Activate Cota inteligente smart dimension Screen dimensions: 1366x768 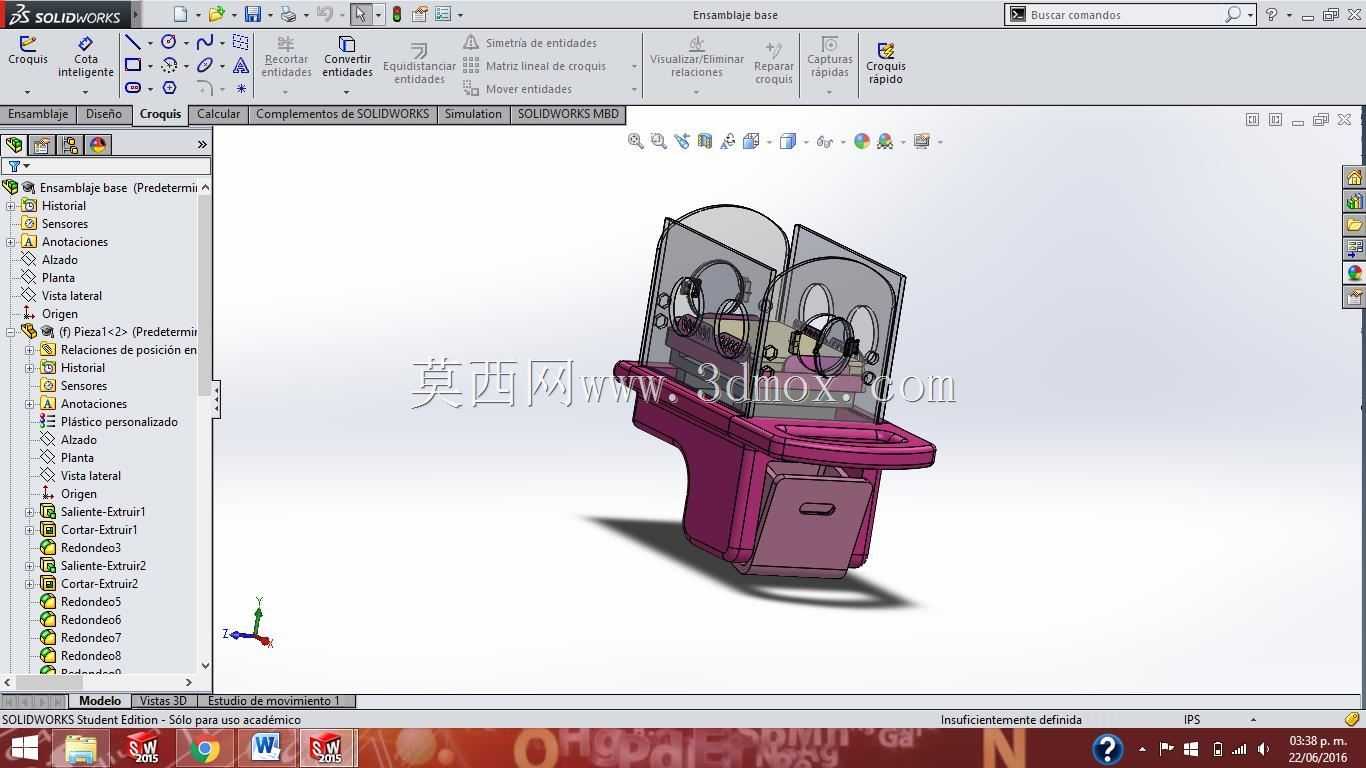tap(85, 57)
